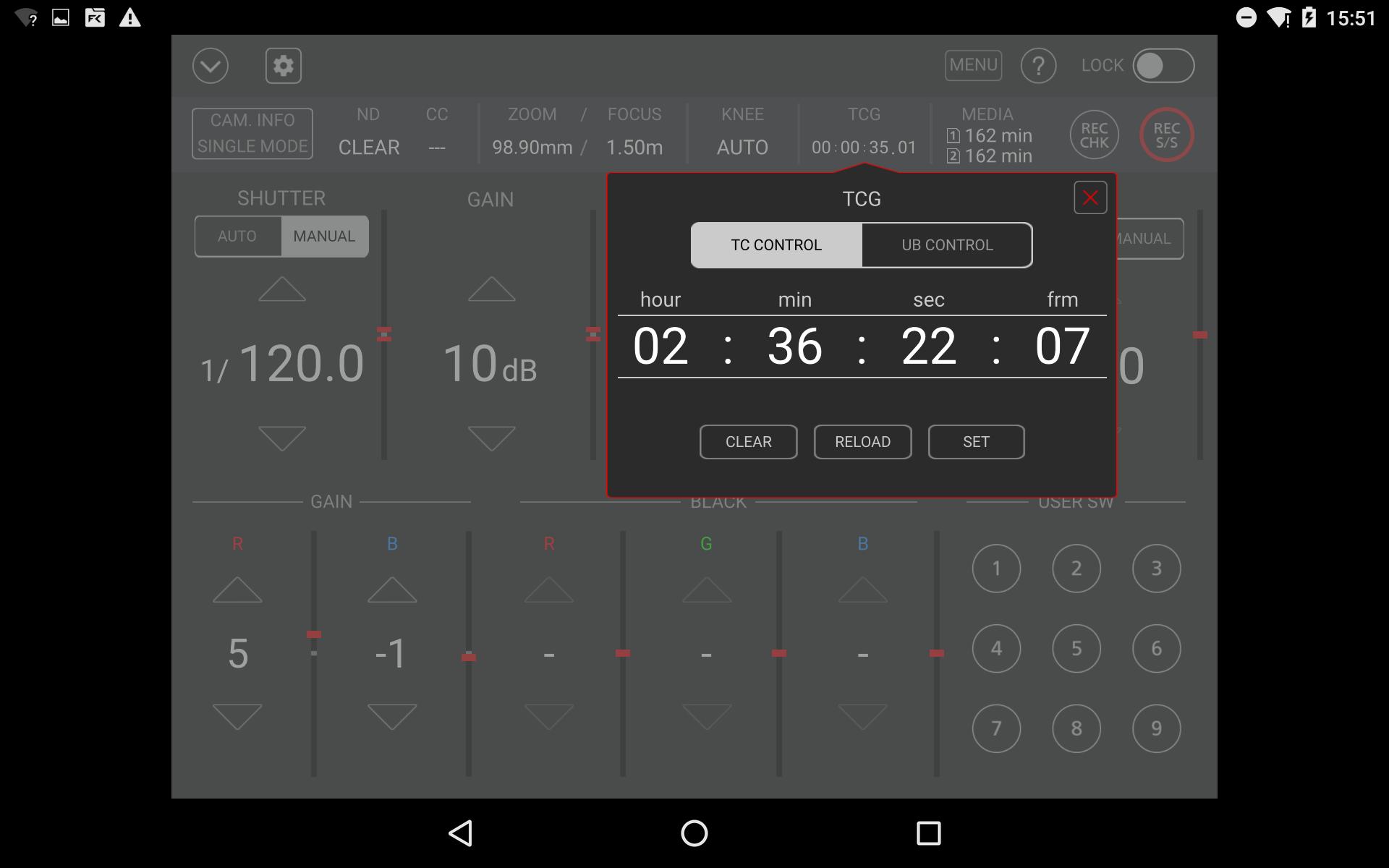Increase master GAIN dB with up arrow
The height and width of the screenshot is (868, 1389).
click(x=491, y=289)
